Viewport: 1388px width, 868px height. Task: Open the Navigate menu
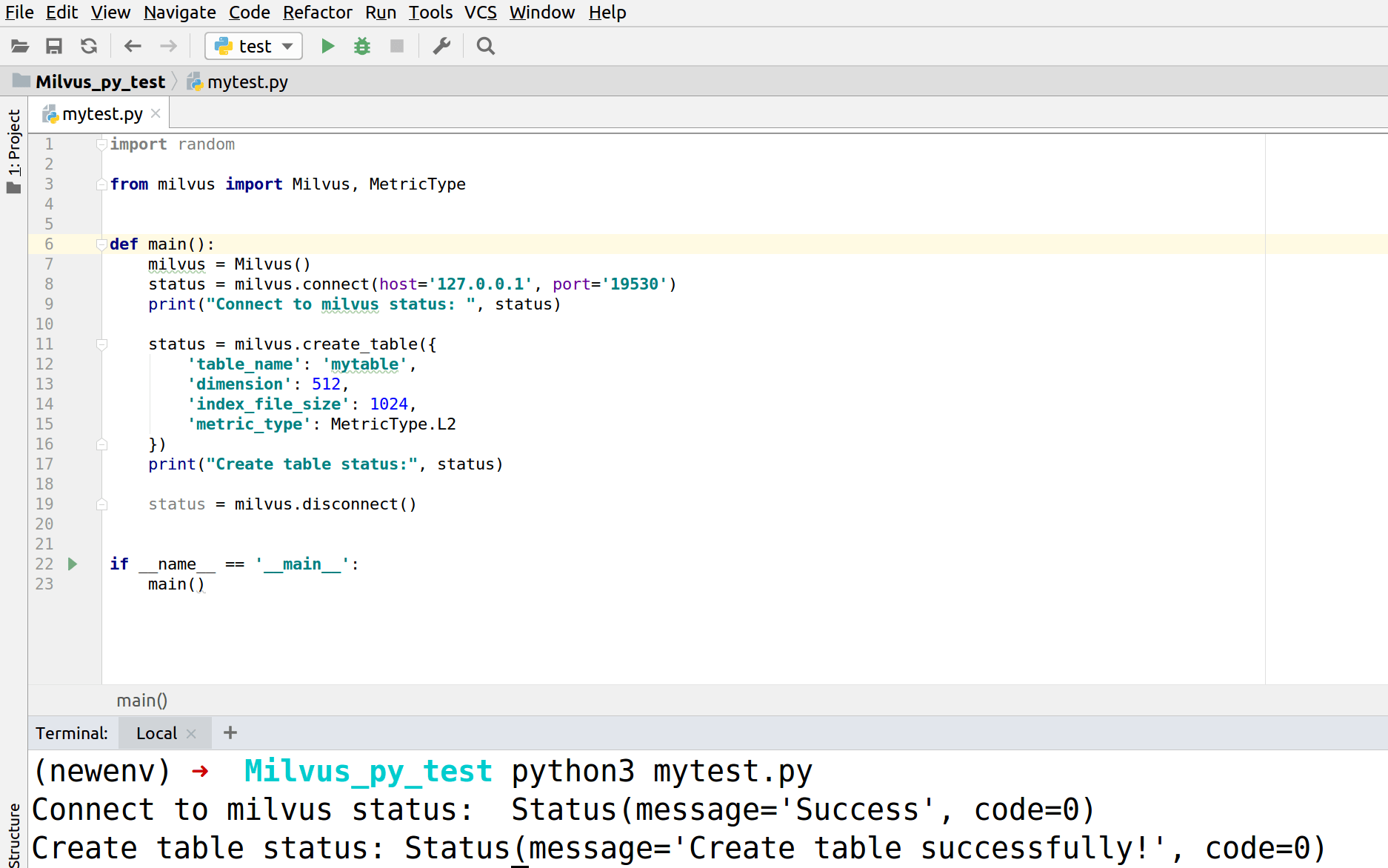[180, 13]
